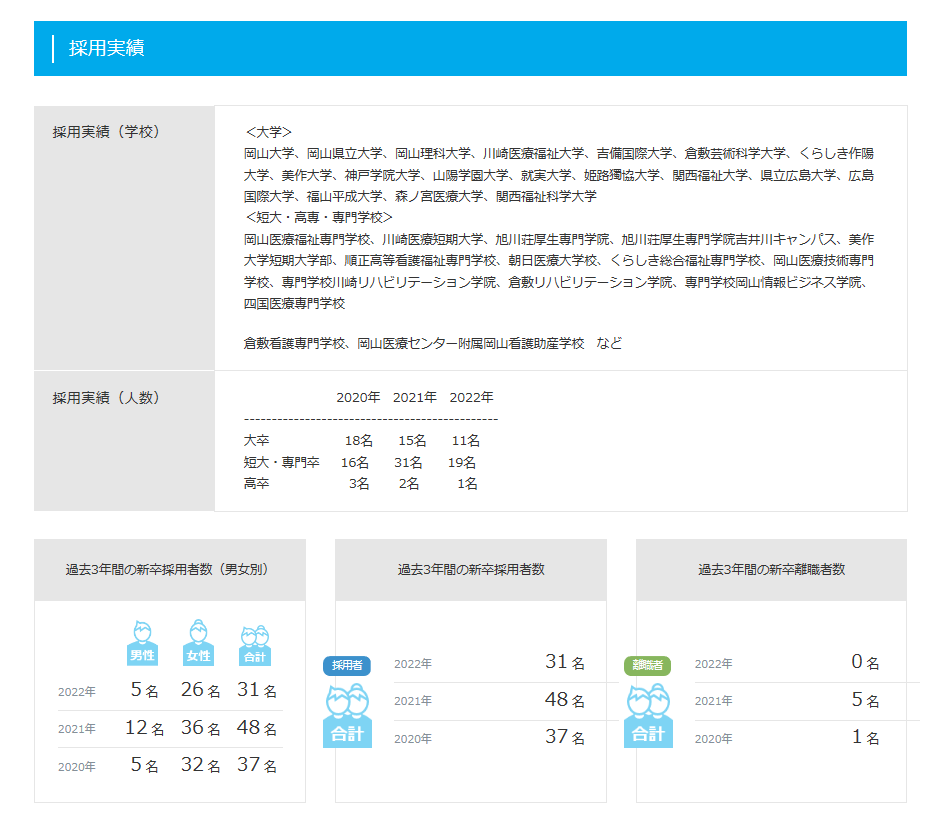The height and width of the screenshot is (819, 948).
Task: Click the 48名 total in the gender card
Action: (257, 728)
